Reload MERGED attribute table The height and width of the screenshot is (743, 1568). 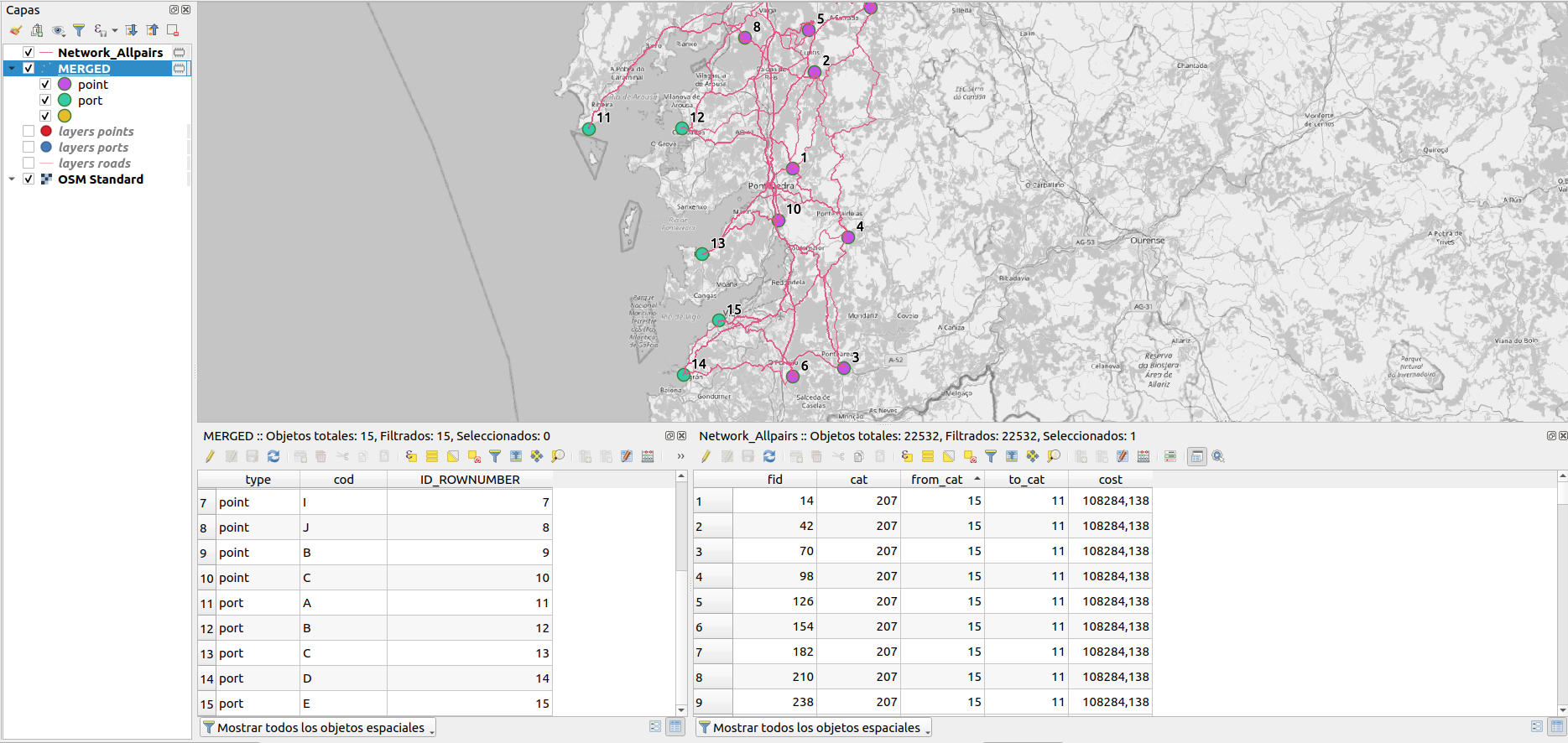pyautogui.click(x=273, y=456)
